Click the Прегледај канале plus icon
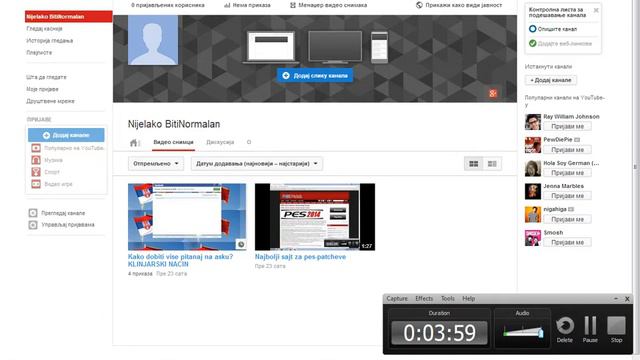The width and height of the screenshot is (640, 360). 33,213
